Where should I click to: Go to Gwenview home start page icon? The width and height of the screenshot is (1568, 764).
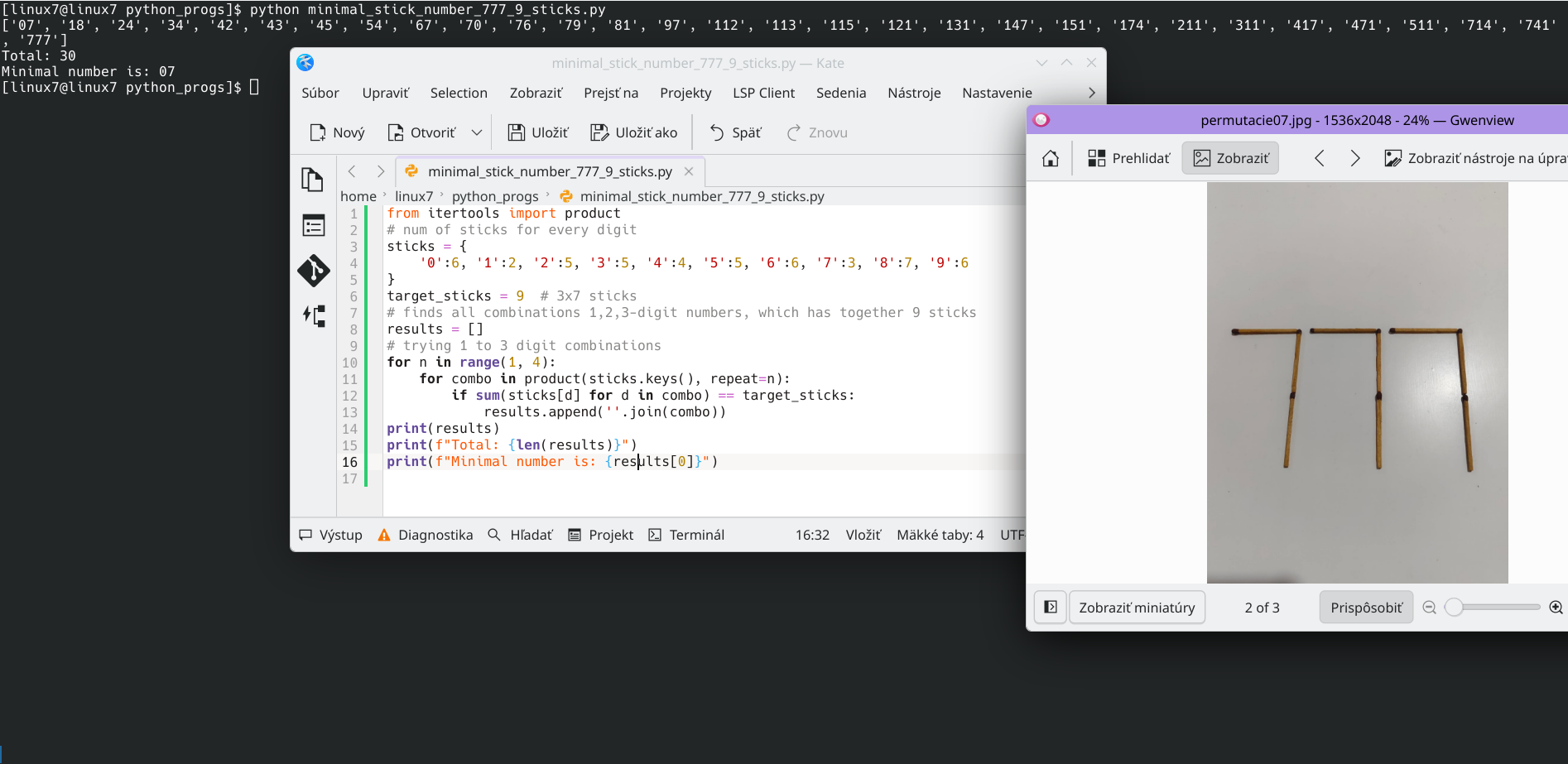[1050, 158]
